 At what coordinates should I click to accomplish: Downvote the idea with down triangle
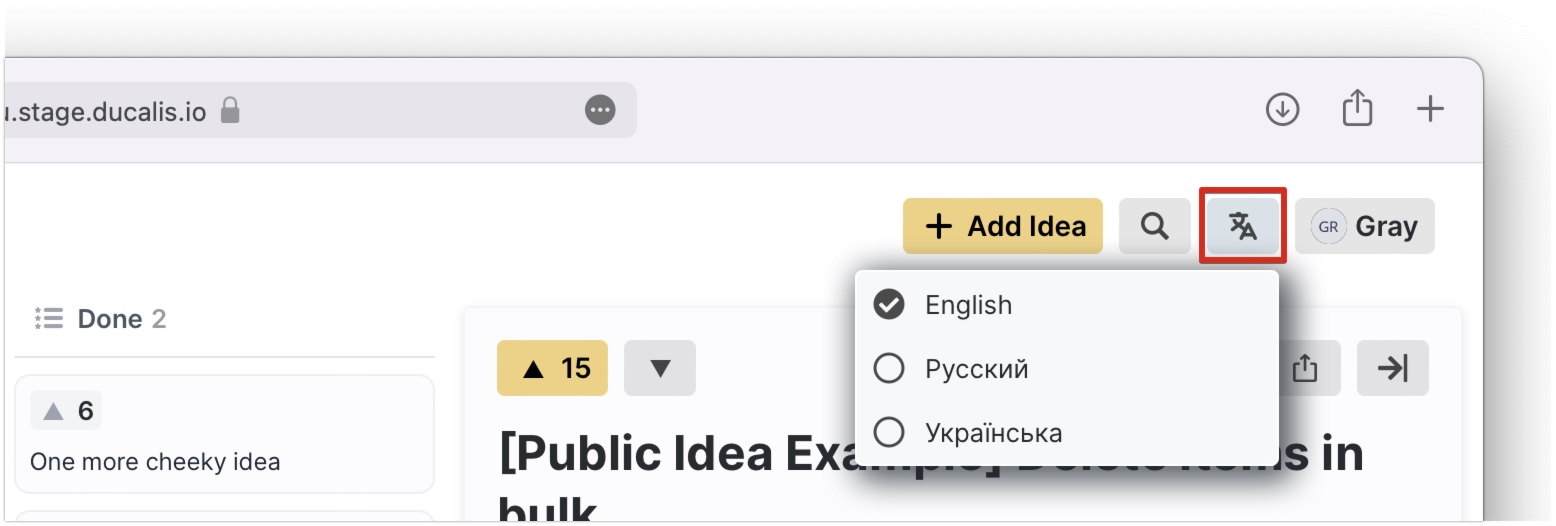tap(660, 368)
